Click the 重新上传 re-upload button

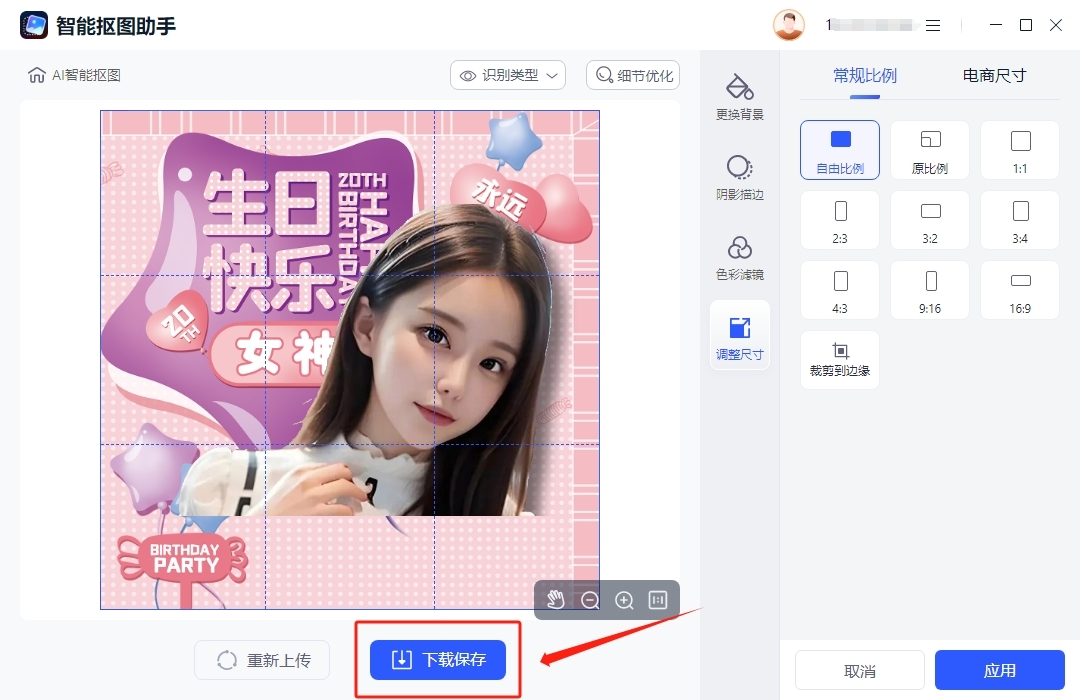click(x=262, y=660)
